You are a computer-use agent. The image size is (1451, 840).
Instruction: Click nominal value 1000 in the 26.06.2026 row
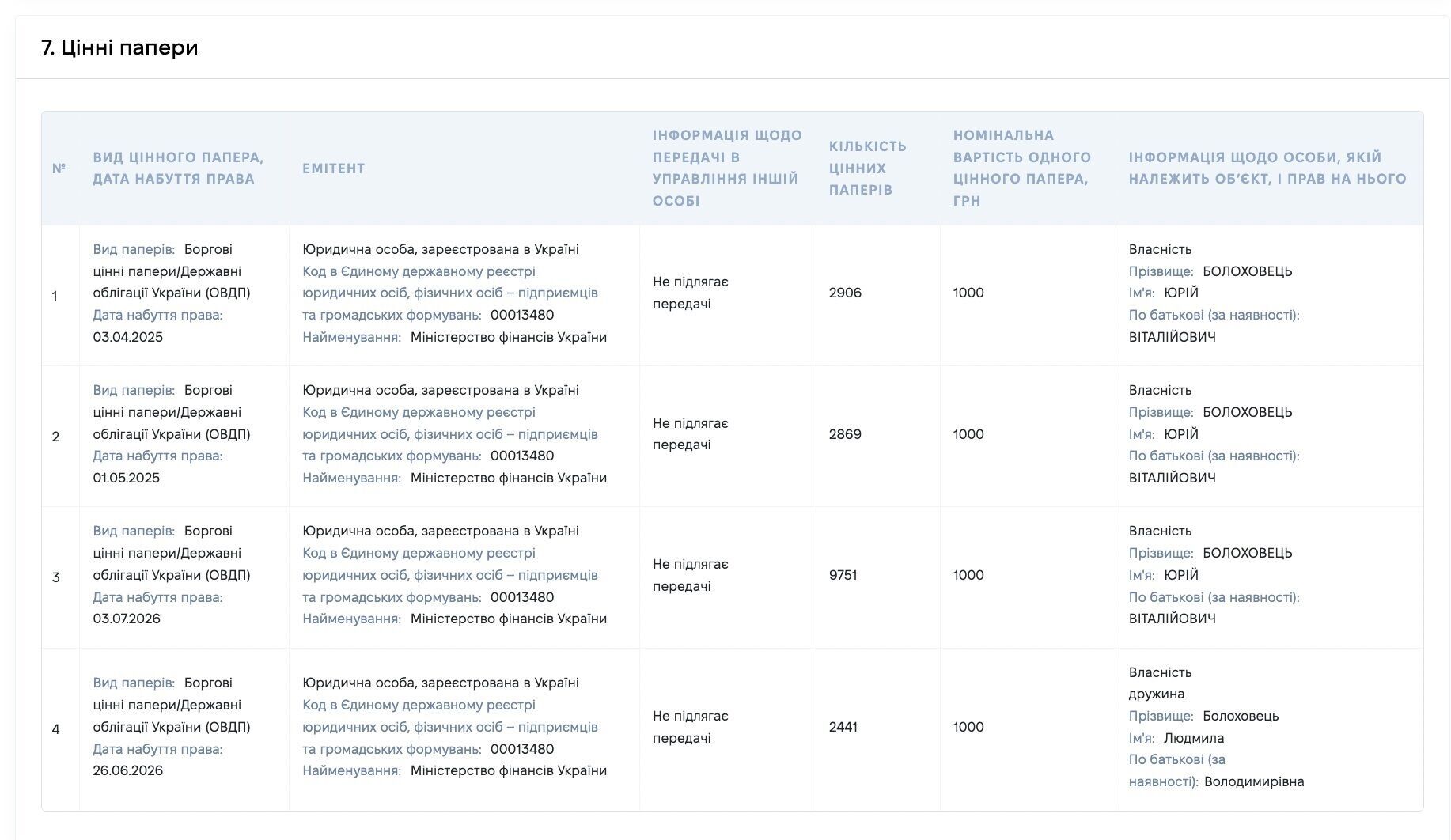click(968, 727)
